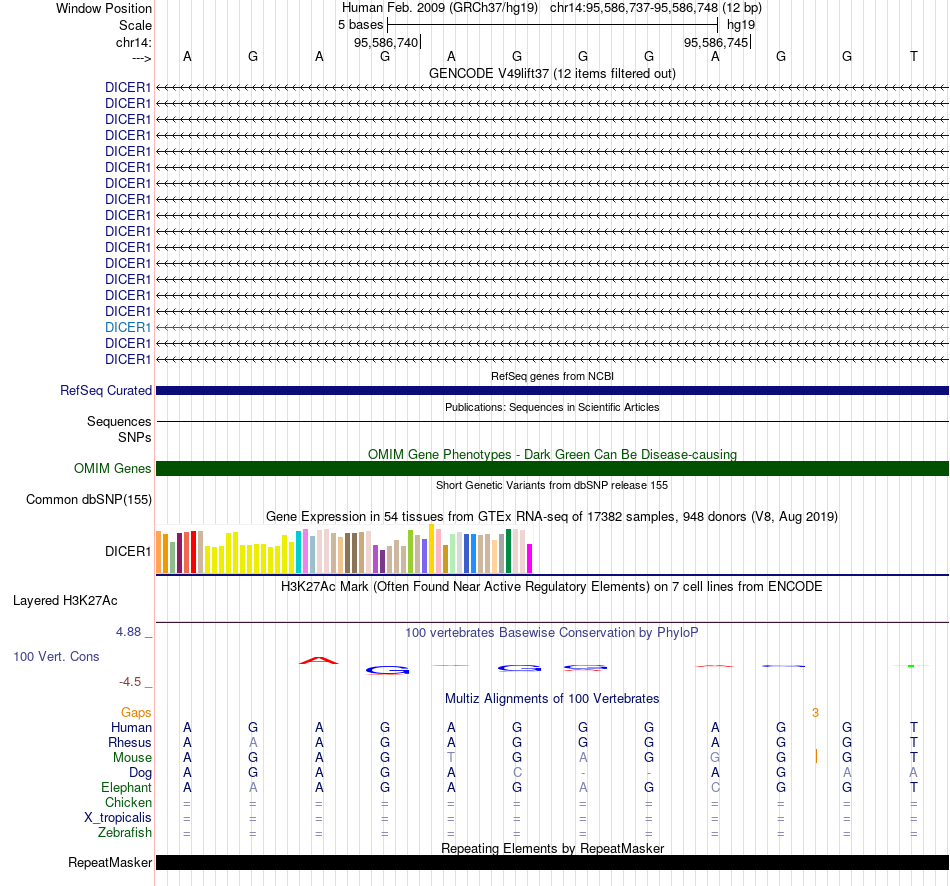Click the hg19 text beside scale bar
Viewport: 950px width, 886px height.
pyautogui.click(x=741, y=25)
